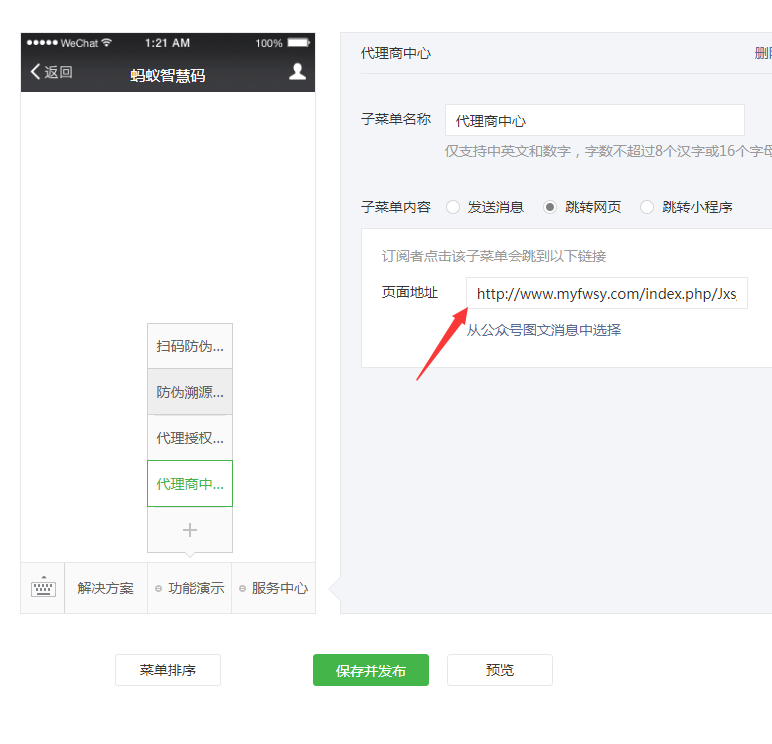Open the 功能演示 bottom menu
The image size is (772, 744).
click(190, 588)
